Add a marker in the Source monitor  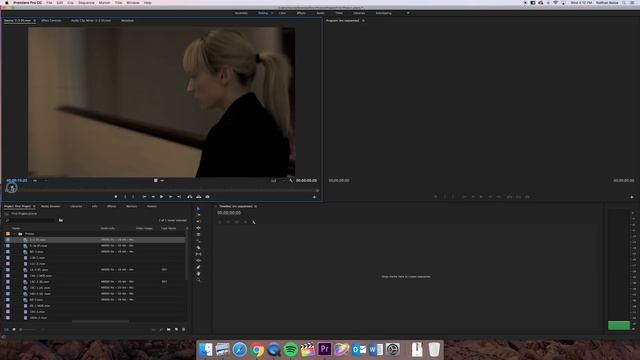click(x=116, y=197)
